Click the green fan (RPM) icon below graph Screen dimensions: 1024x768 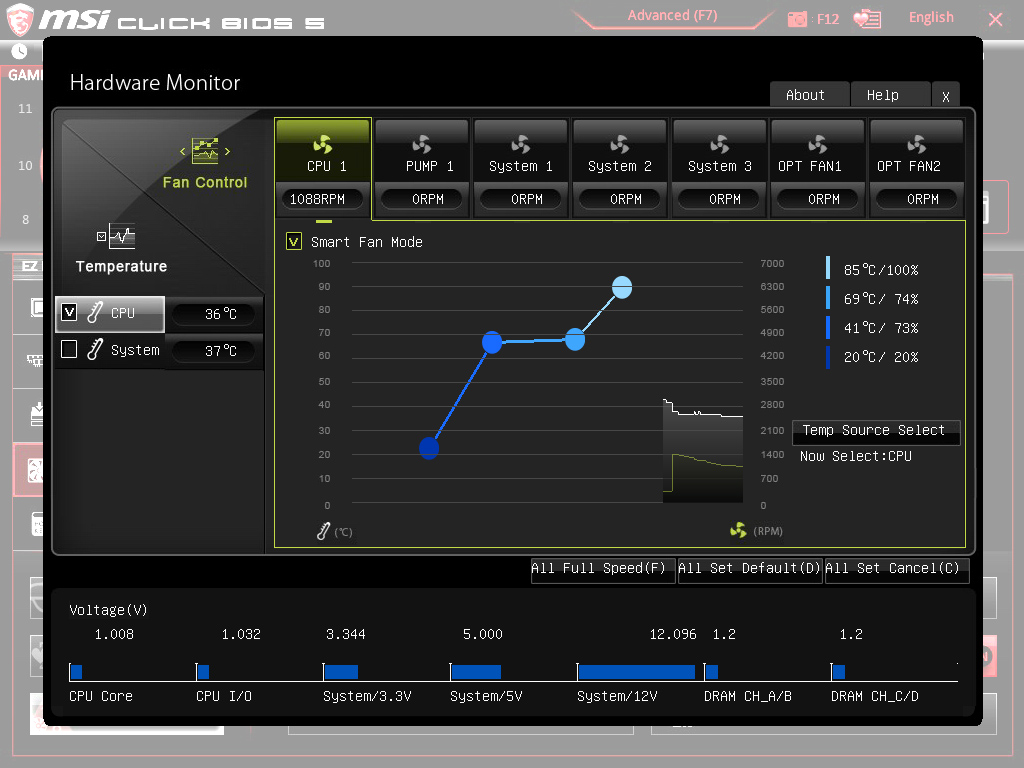(738, 530)
